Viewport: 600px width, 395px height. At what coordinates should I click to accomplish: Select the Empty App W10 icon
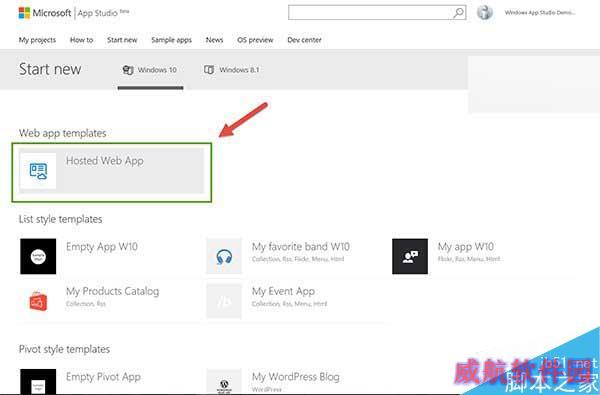click(x=38, y=256)
